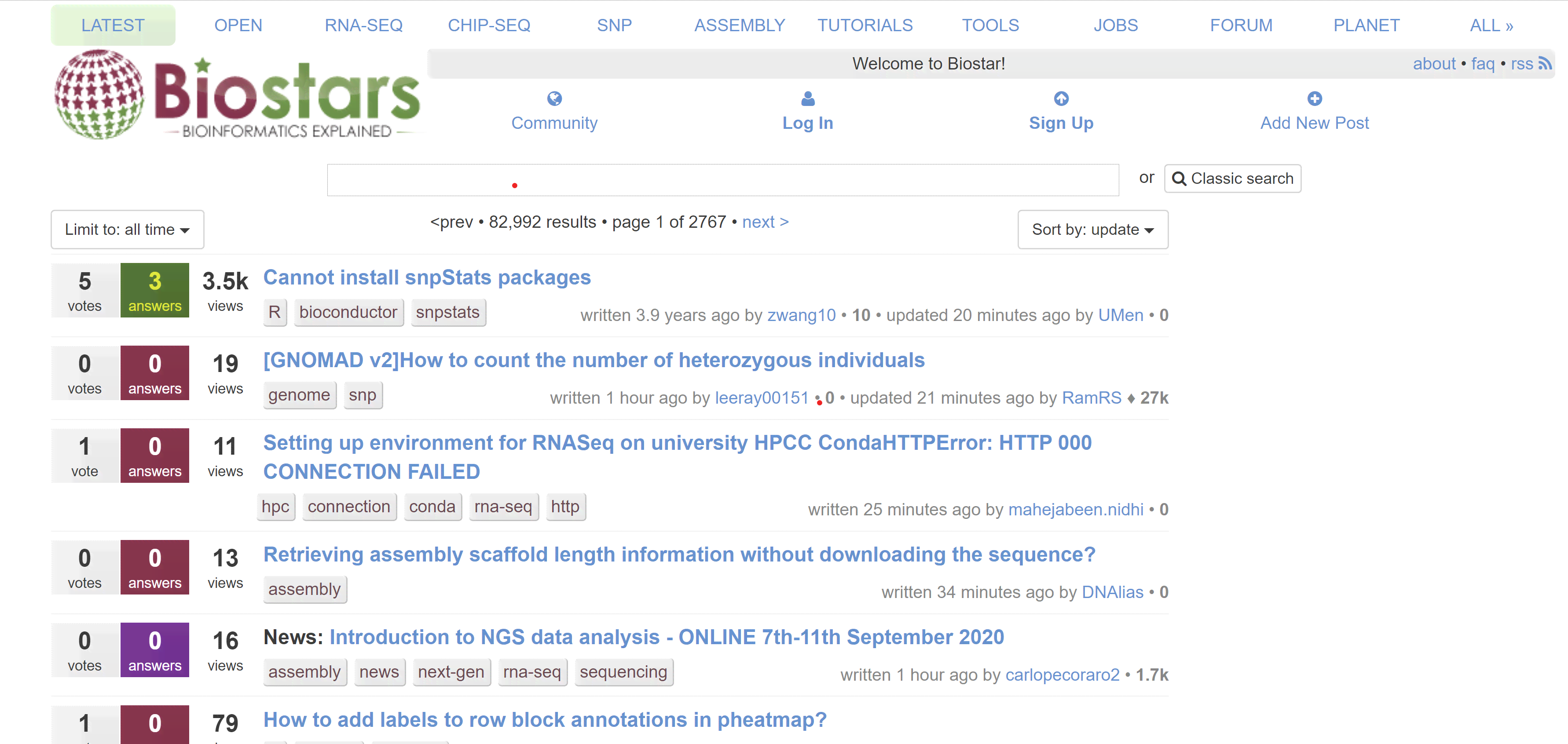Viewport: 1568px width, 744px height.
Task: Click the snpstats tag
Action: pos(448,312)
